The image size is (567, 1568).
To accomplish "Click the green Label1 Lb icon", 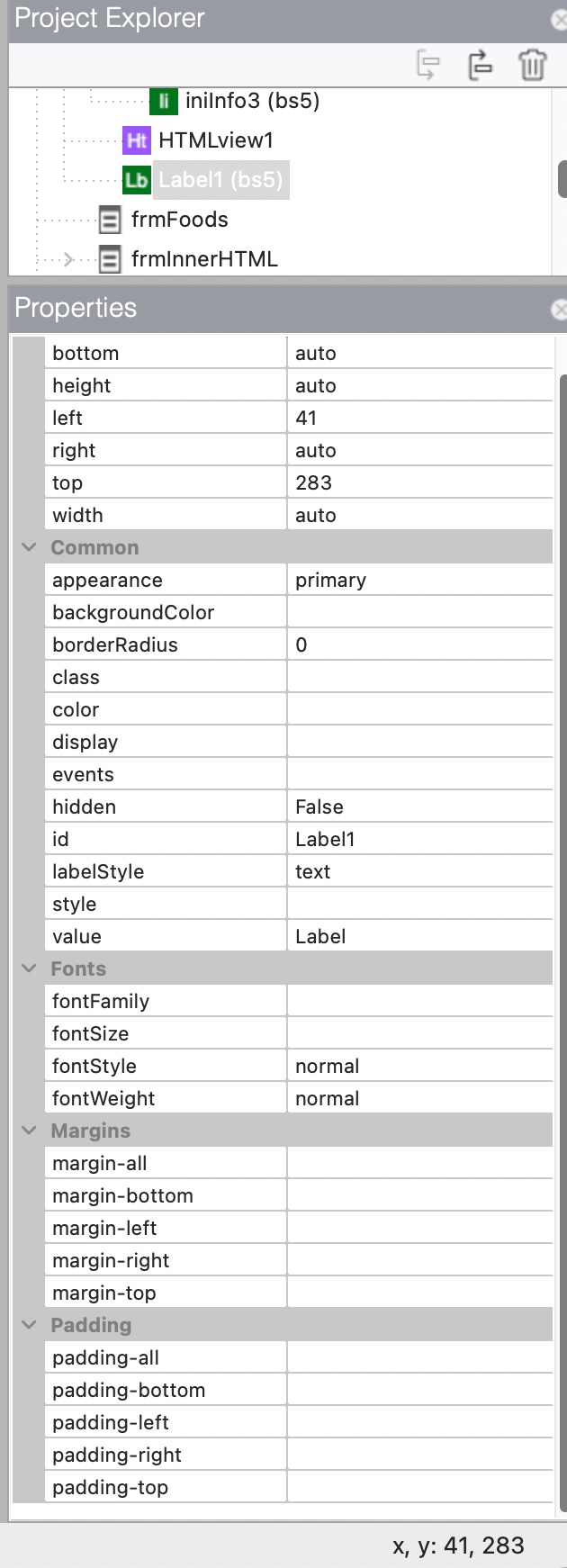I will (x=137, y=180).
